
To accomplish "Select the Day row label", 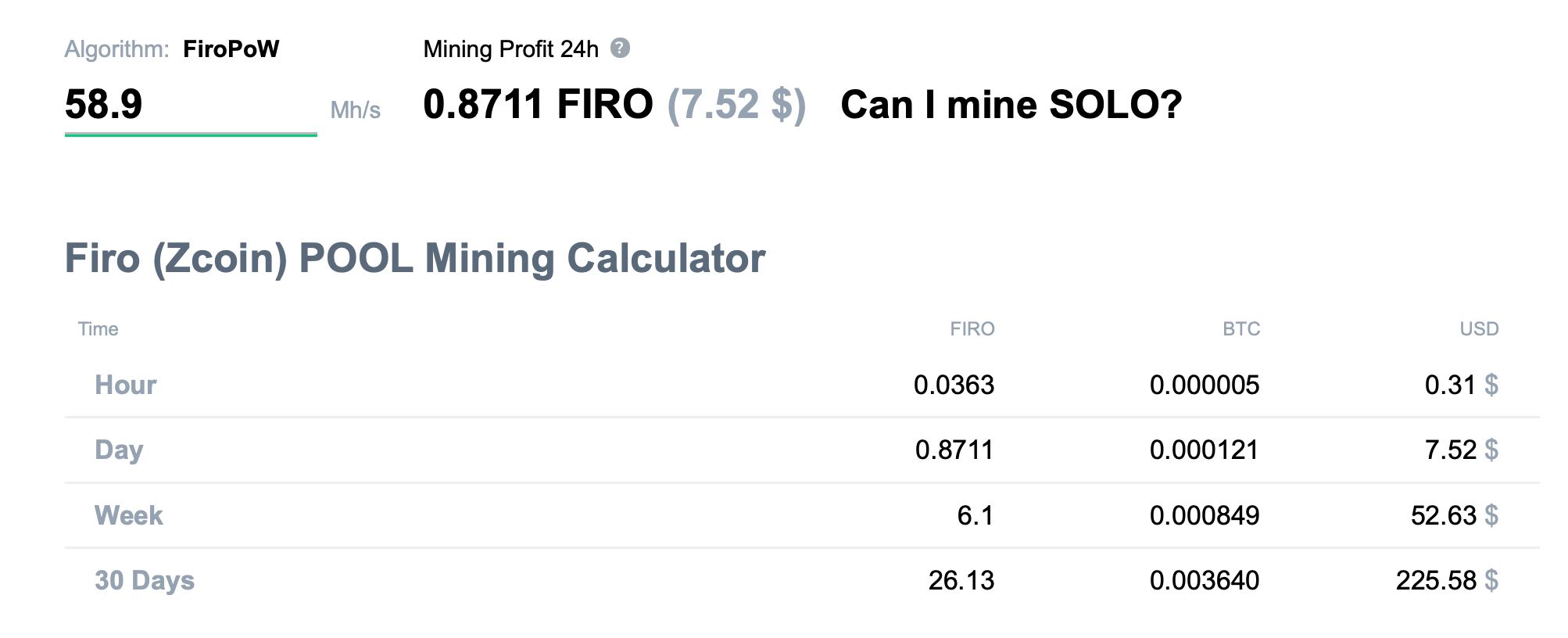I will (119, 450).
